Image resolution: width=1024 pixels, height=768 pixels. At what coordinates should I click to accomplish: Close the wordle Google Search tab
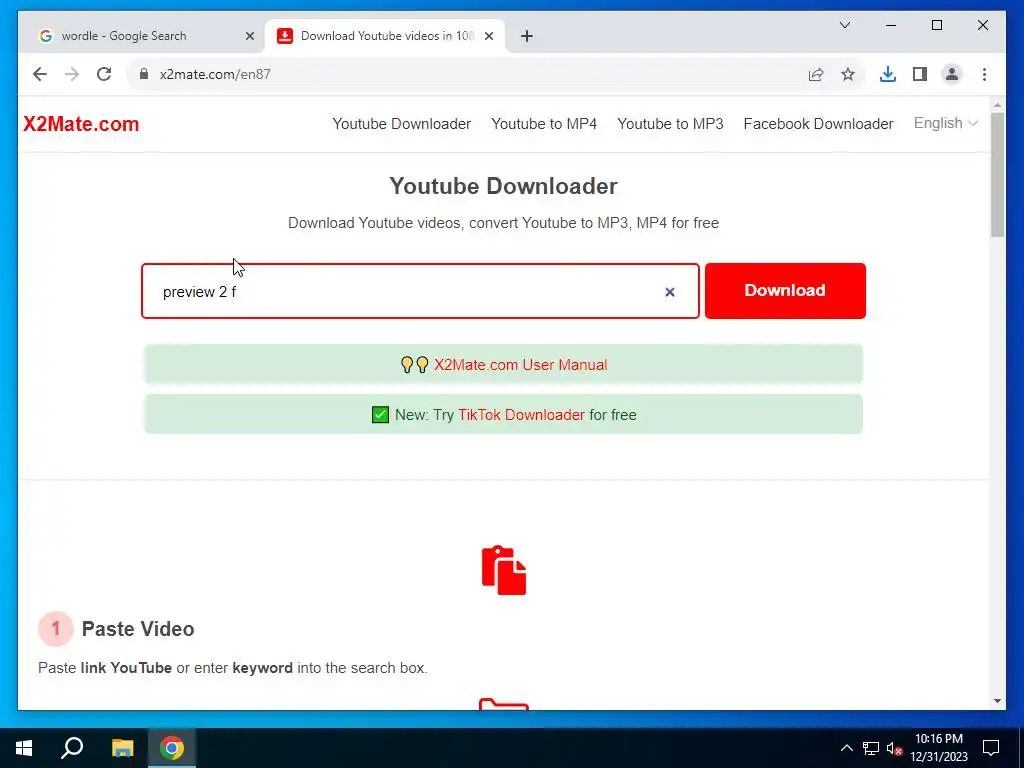[249, 37]
